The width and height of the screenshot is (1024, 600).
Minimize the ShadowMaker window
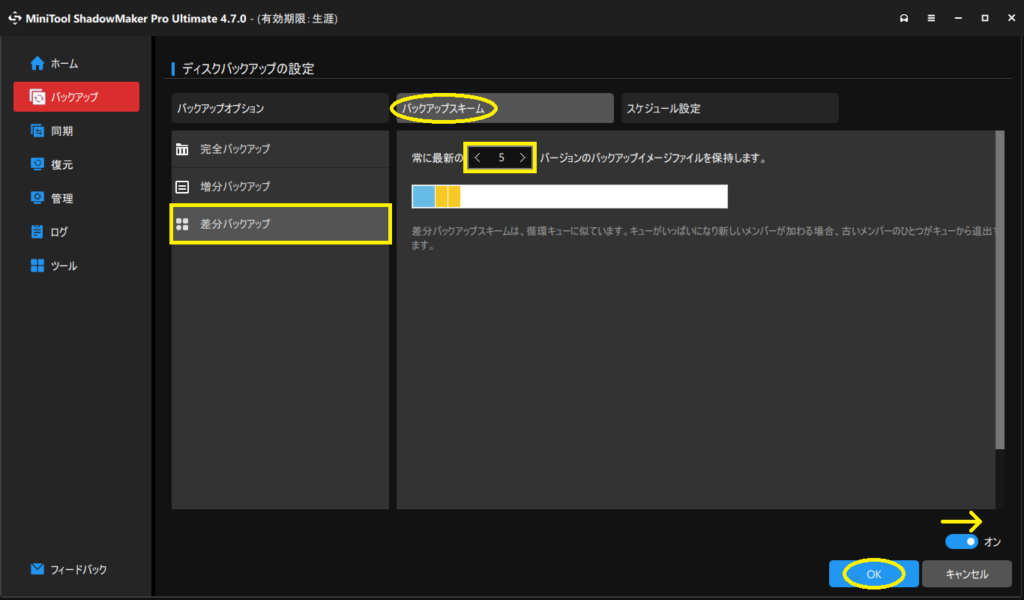(x=958, y=18)
